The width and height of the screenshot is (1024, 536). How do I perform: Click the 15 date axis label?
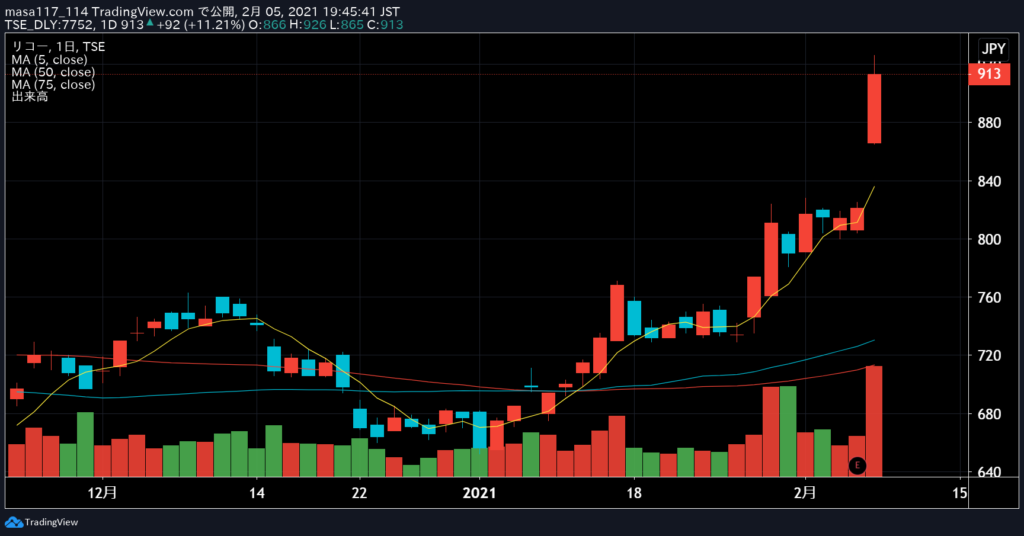[x=959, y=493]
